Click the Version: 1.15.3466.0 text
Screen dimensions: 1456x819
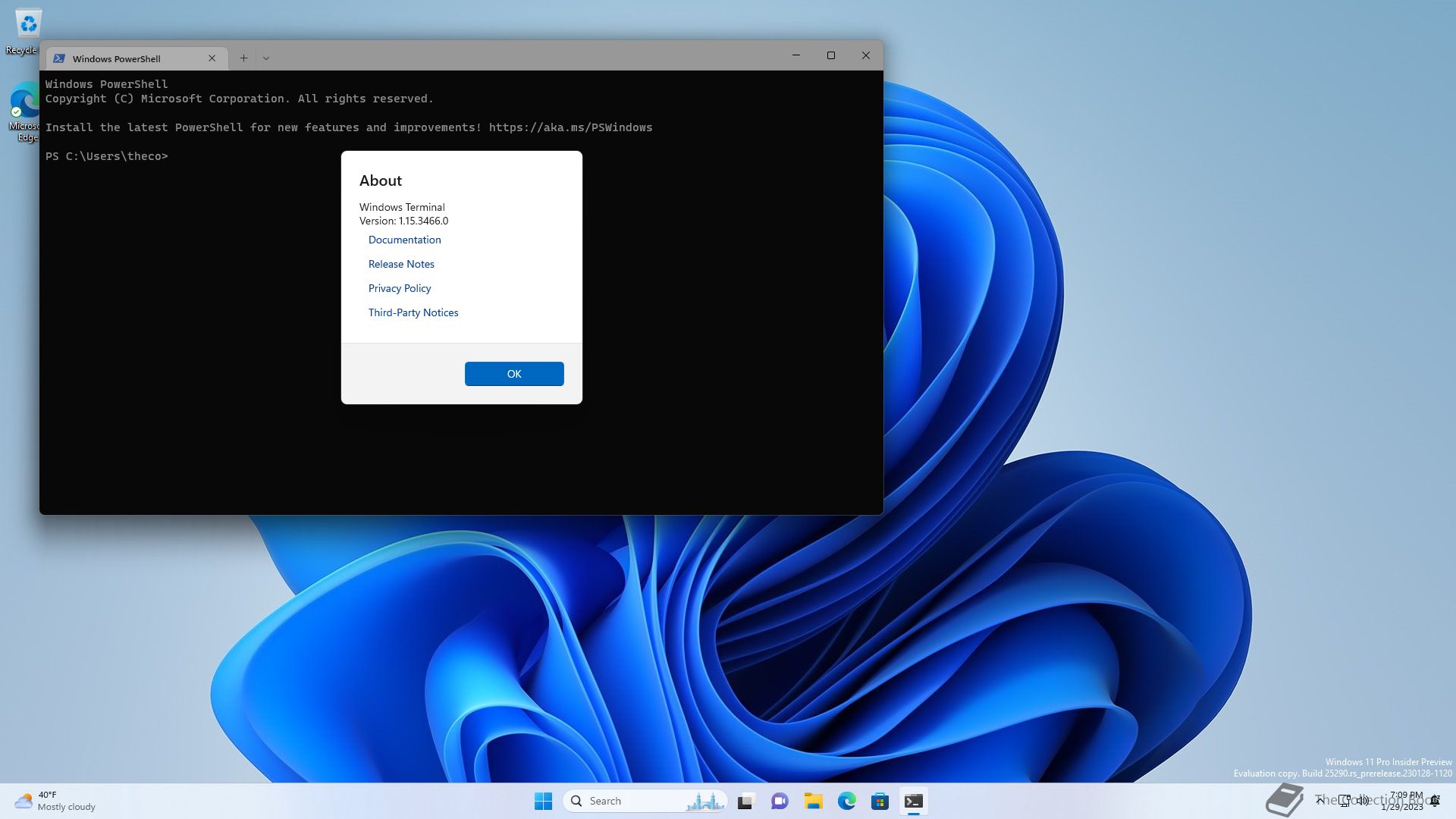click(403, 221)
